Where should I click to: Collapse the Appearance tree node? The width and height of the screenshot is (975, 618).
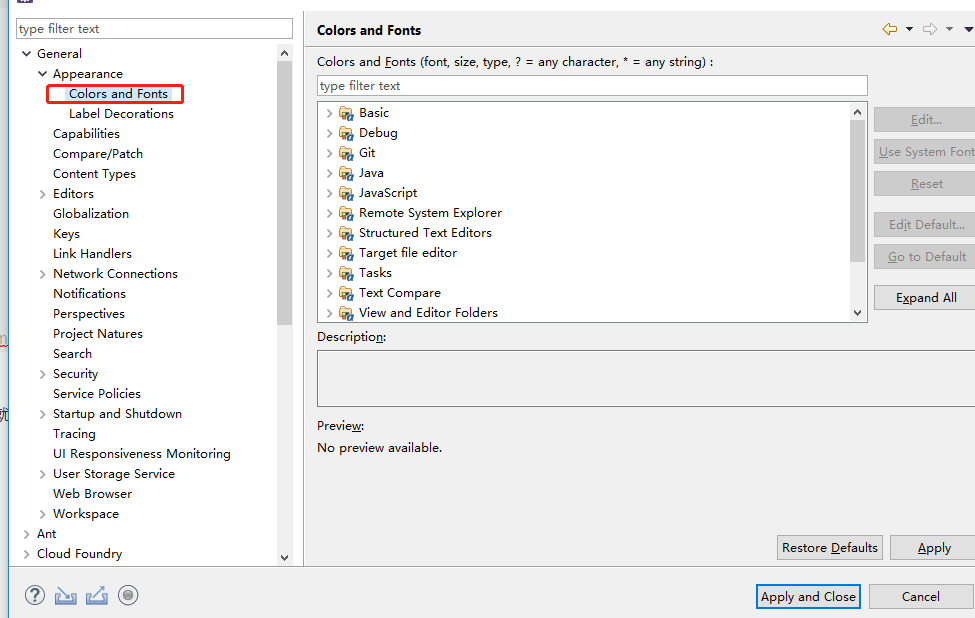pos(42,73)
